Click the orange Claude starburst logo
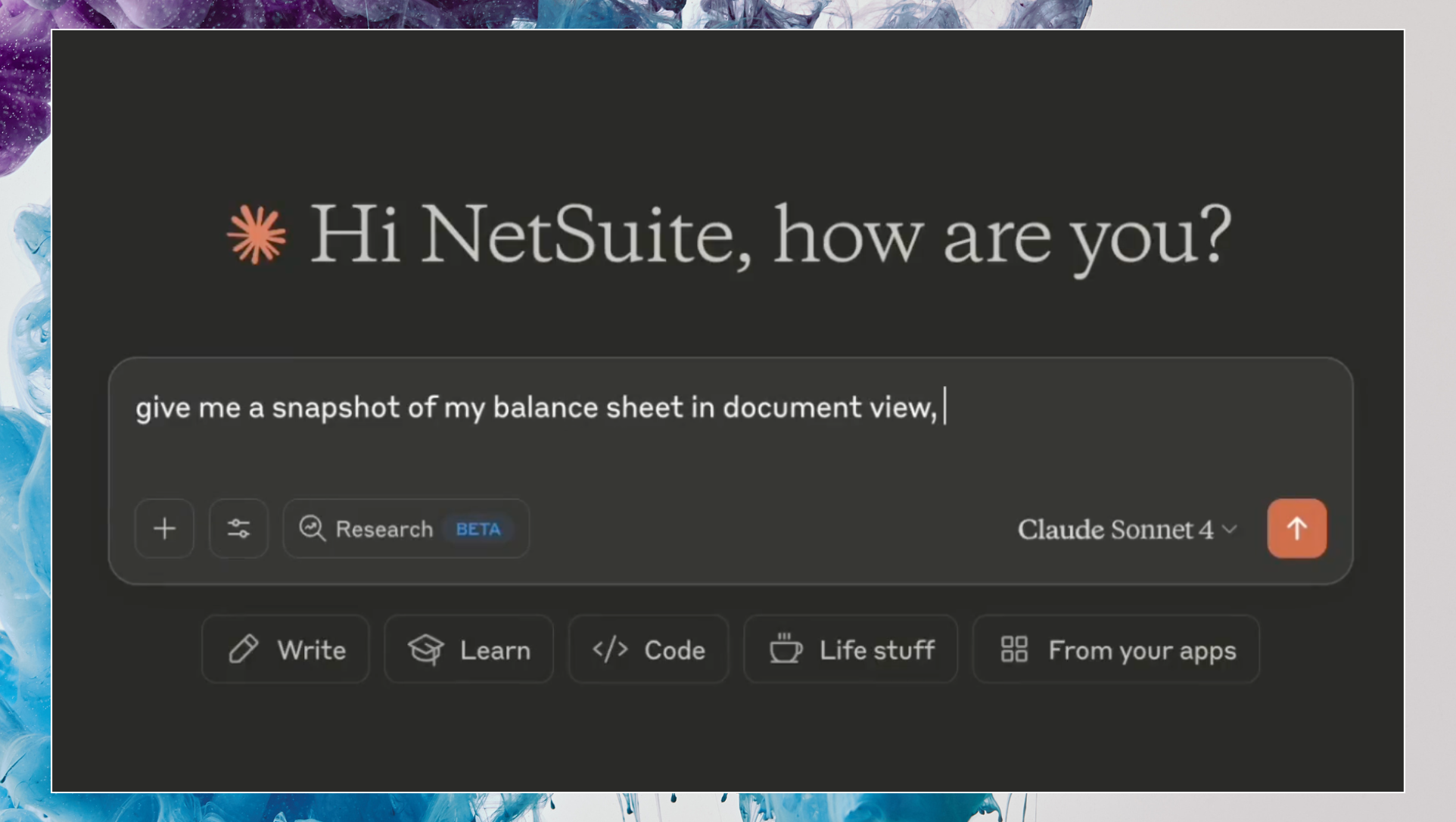 257,235
